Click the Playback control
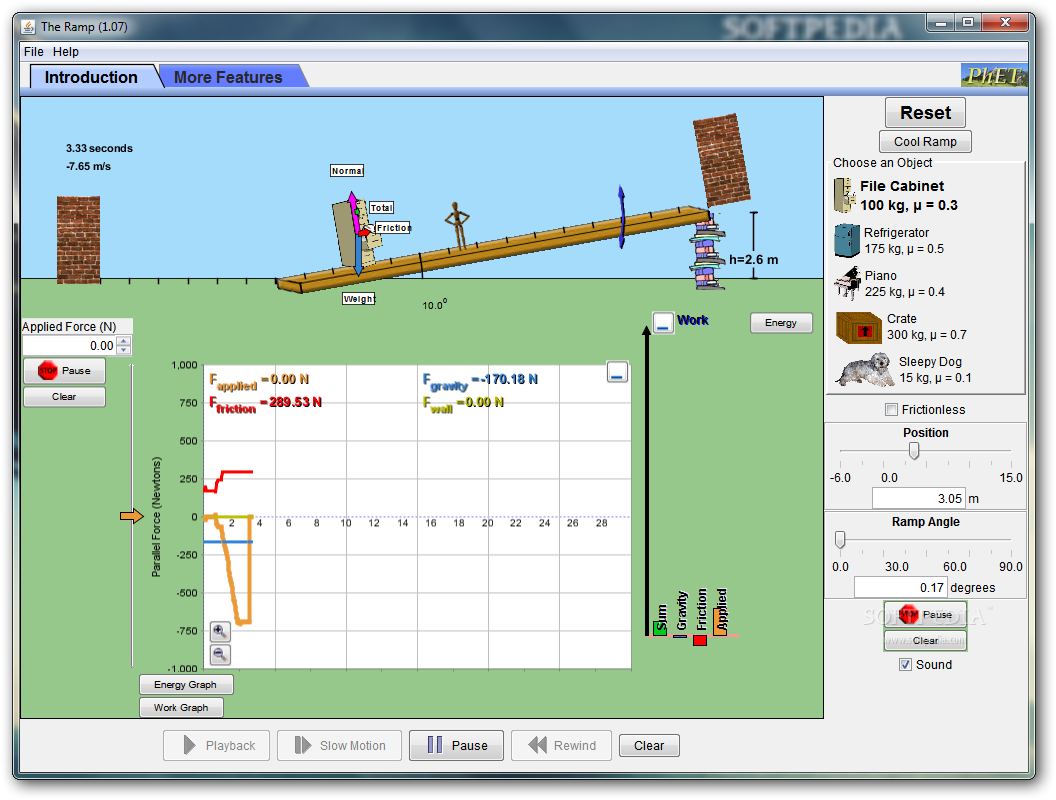This screenshot has width=1056, height=800. [x=216, y=745]
